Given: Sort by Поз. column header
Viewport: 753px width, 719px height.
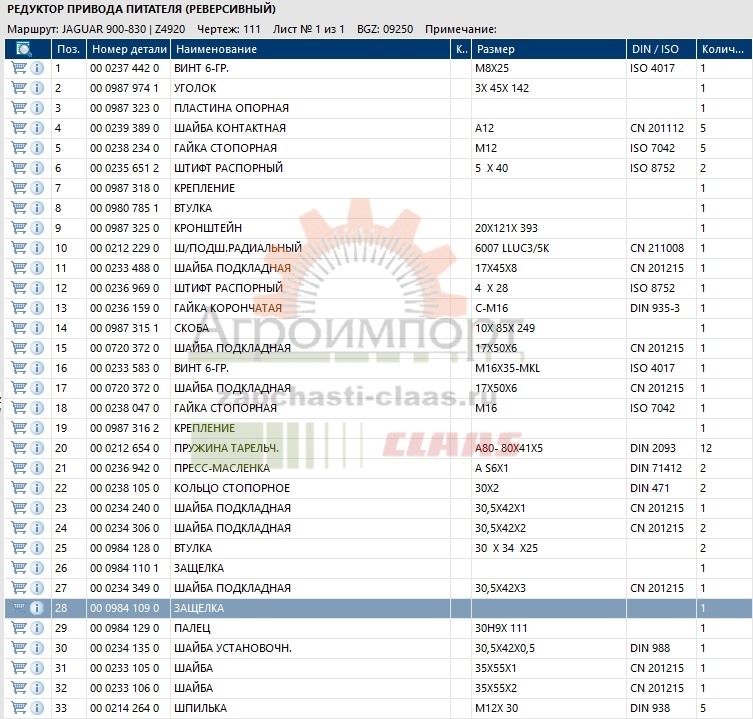Looking at the screenshot, I should [69, 49].
